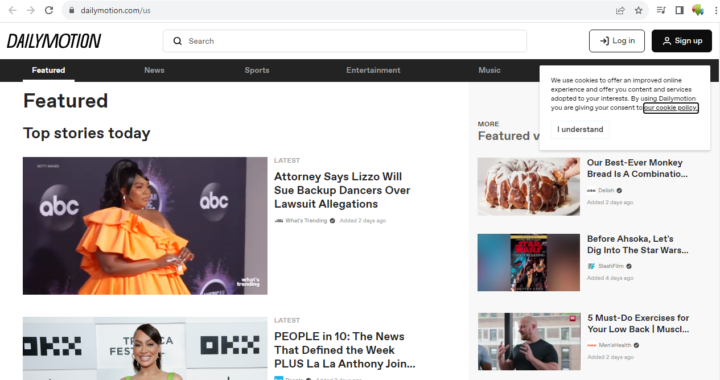Screen dimensions: 720x380
Task: Visit the SlashFilm channel name
Action: (611, 266)
